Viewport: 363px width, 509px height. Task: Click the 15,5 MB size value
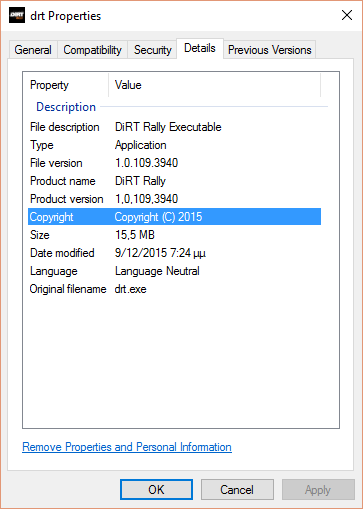tap(135, 235)
